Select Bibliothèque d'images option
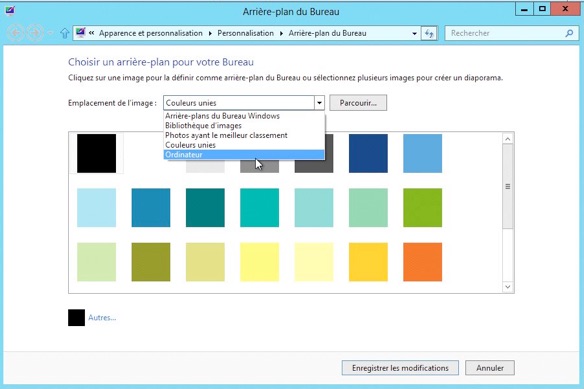This screenshot has height=389, width=584. 244,126
